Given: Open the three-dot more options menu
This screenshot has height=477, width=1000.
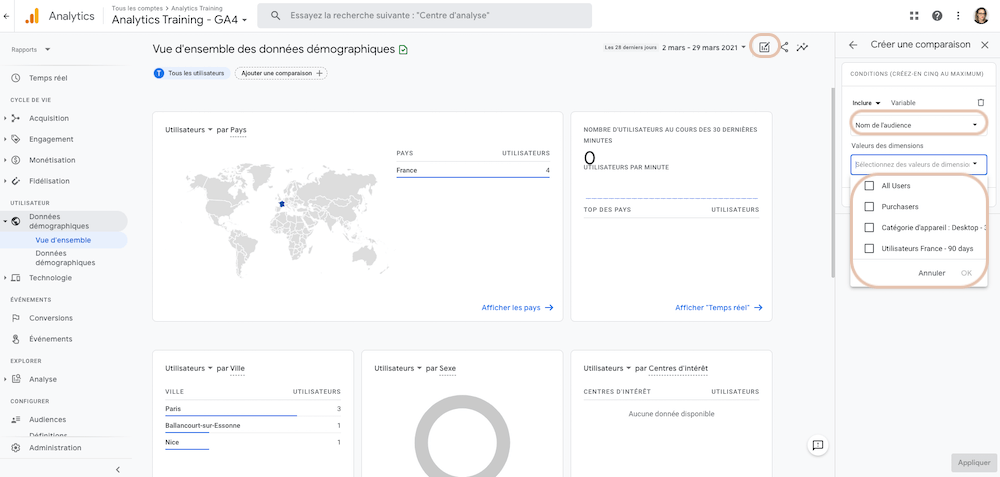Looking at the screenshot, I should (958, 16).
